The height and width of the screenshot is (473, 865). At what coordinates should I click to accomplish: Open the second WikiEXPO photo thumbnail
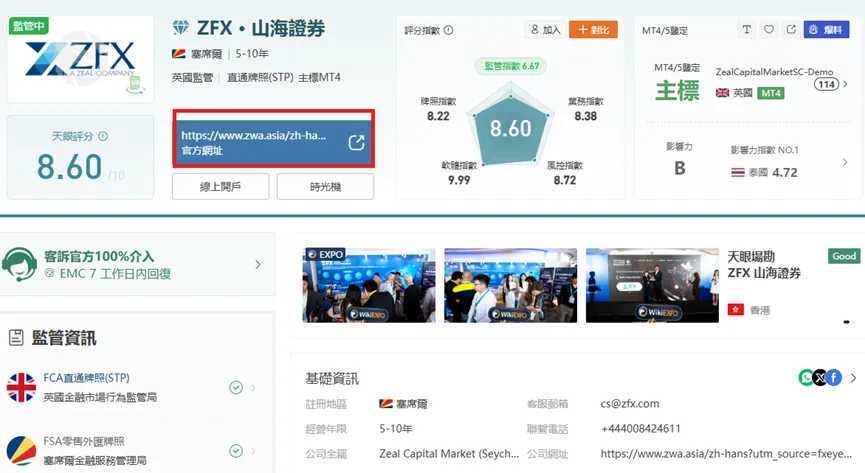tap(510, 285)
